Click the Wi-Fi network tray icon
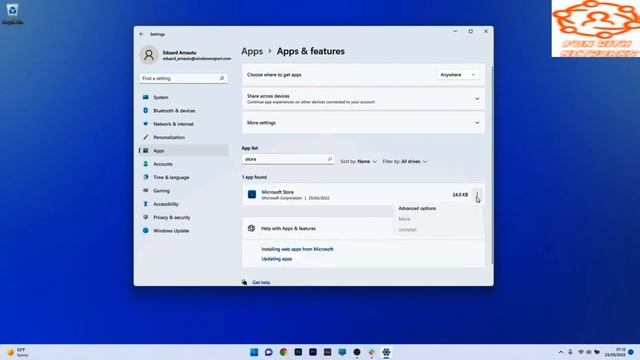This screenshot has width=640, height=360. click(580, 352)
